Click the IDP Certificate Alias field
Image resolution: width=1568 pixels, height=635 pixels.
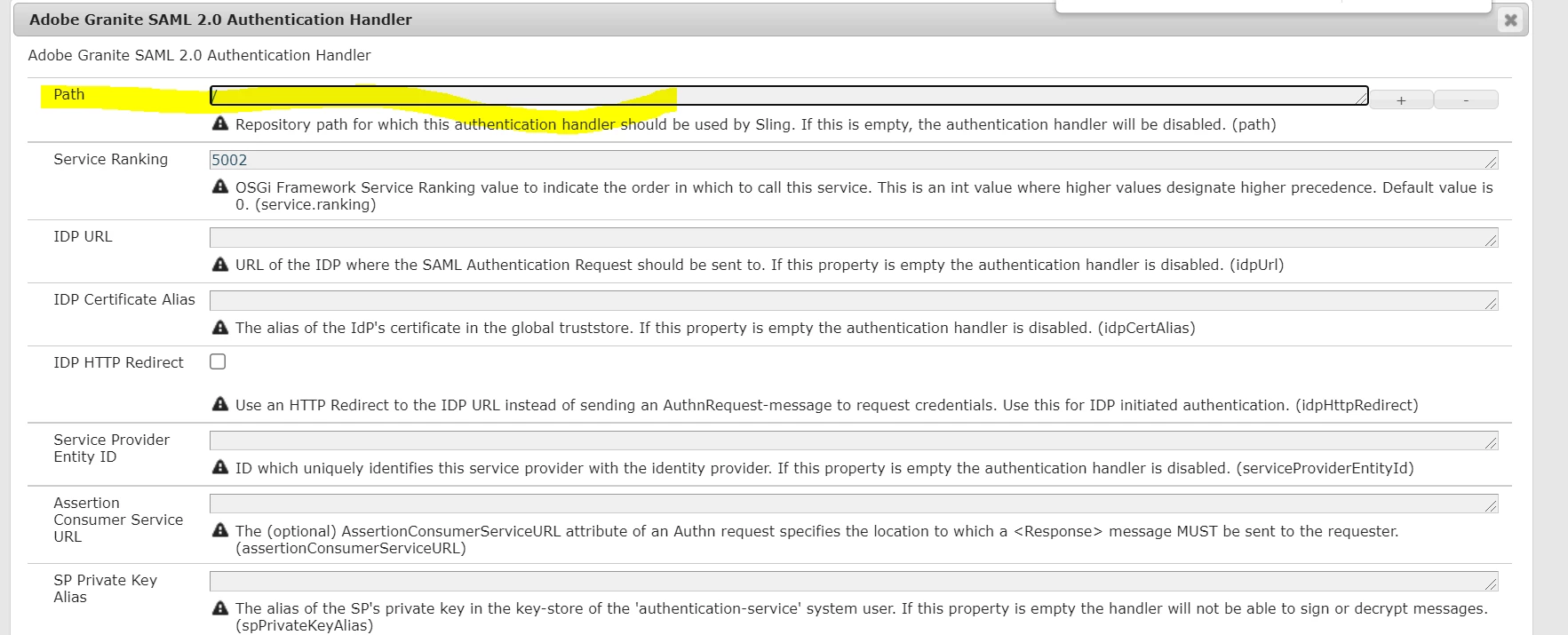coord(854,300)
